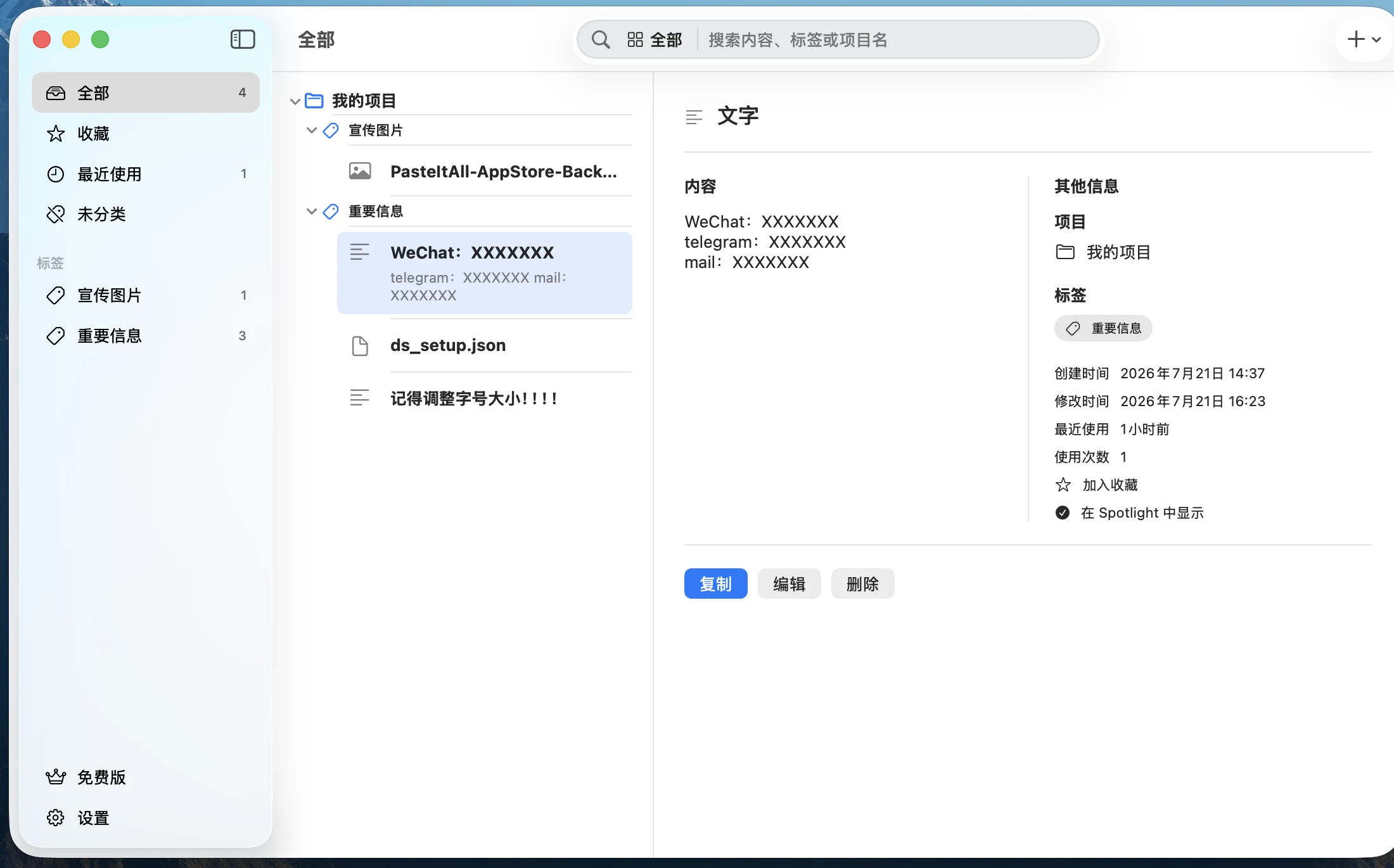Image resolution: width=1394 pixels, height=868 pixels.
Task: Select the ds_setup.json file item
Action: coord(485,345)
